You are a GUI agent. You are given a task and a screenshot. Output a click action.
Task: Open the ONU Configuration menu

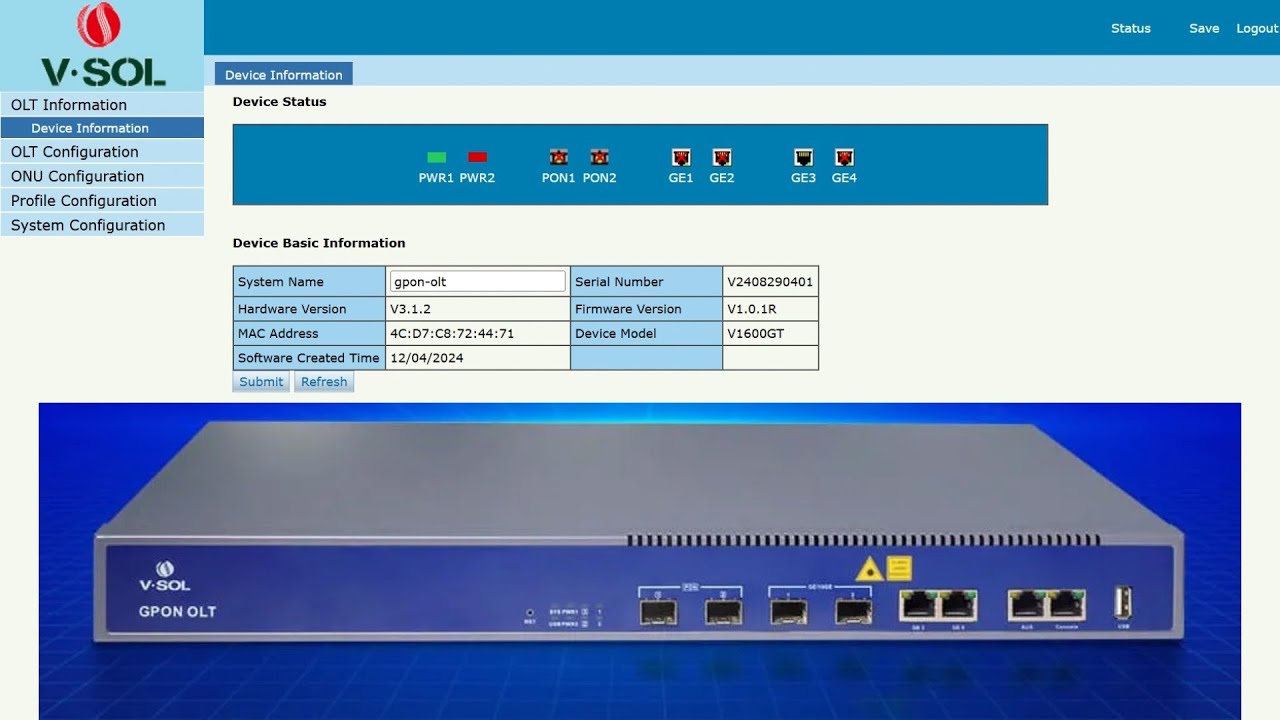click(102, 176)
